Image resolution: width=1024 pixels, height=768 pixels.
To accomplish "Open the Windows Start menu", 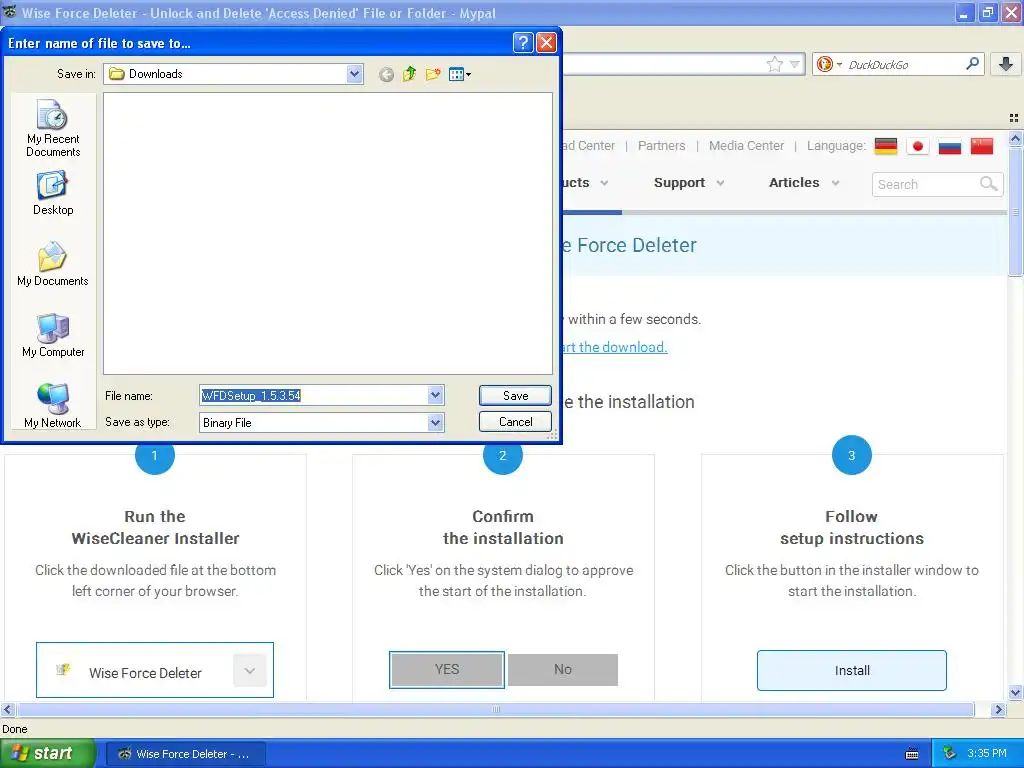I will coord(47,754).
